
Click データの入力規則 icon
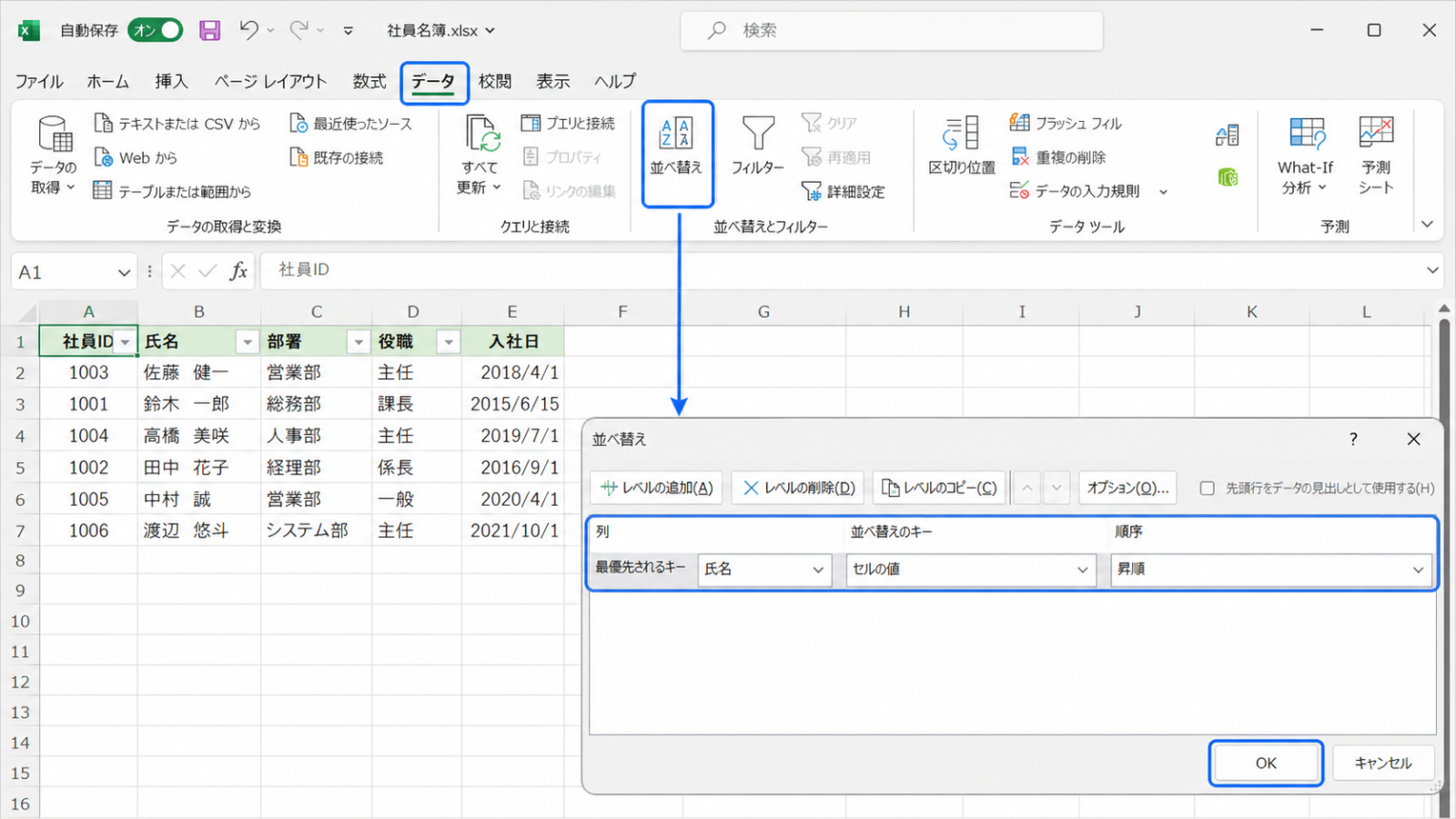(x=1019, y=190)
